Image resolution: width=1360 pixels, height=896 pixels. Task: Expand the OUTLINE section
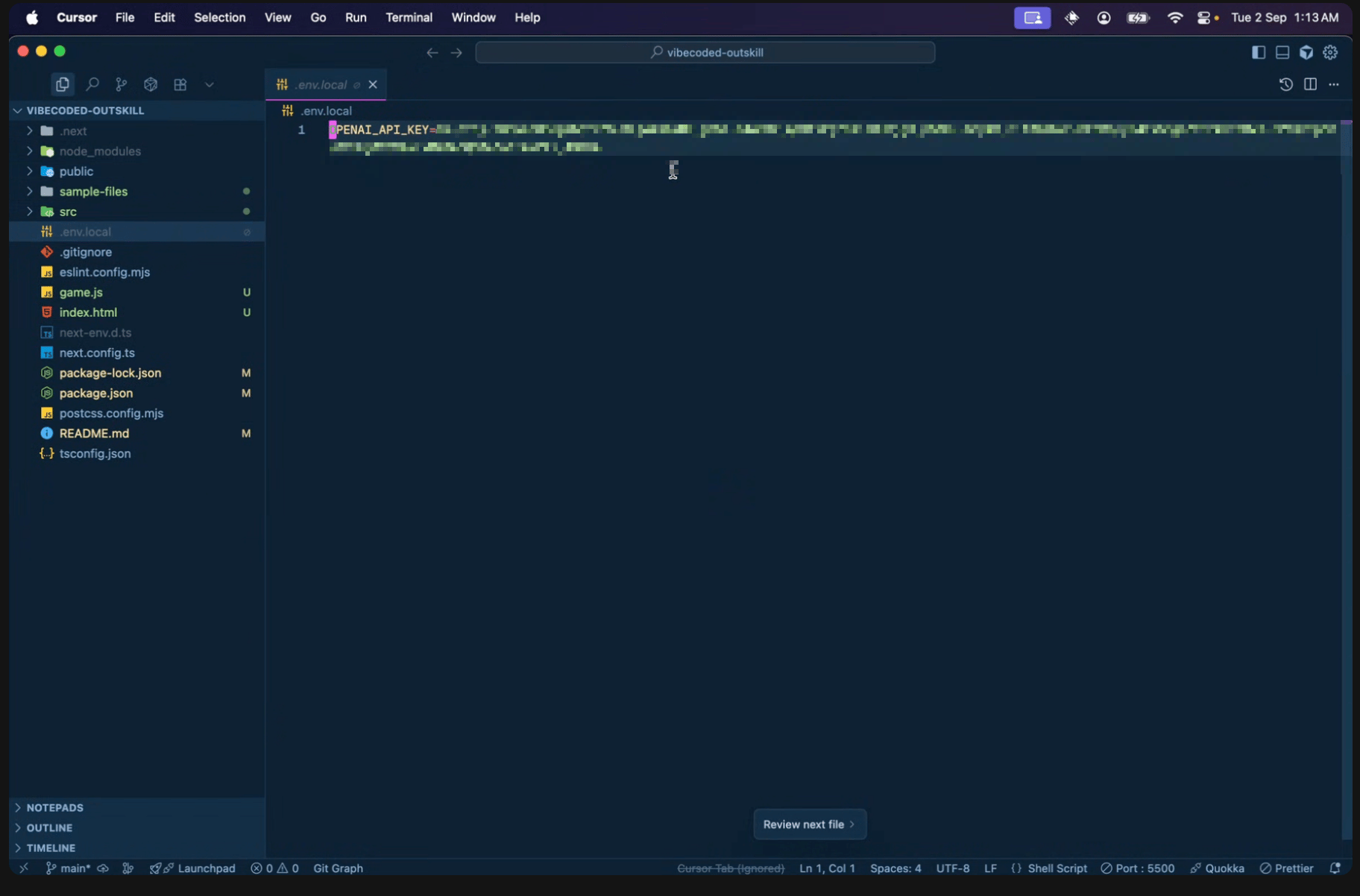pos(137,827)
